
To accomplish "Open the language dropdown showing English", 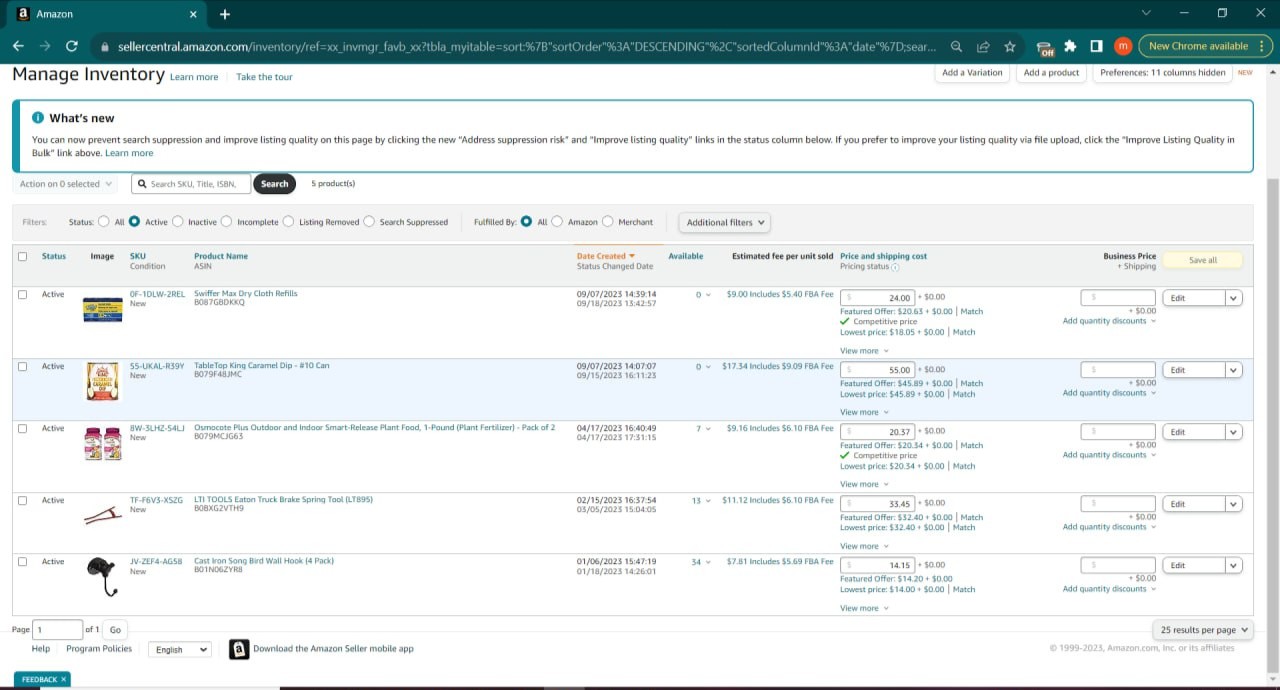I will tap(180, 649).
